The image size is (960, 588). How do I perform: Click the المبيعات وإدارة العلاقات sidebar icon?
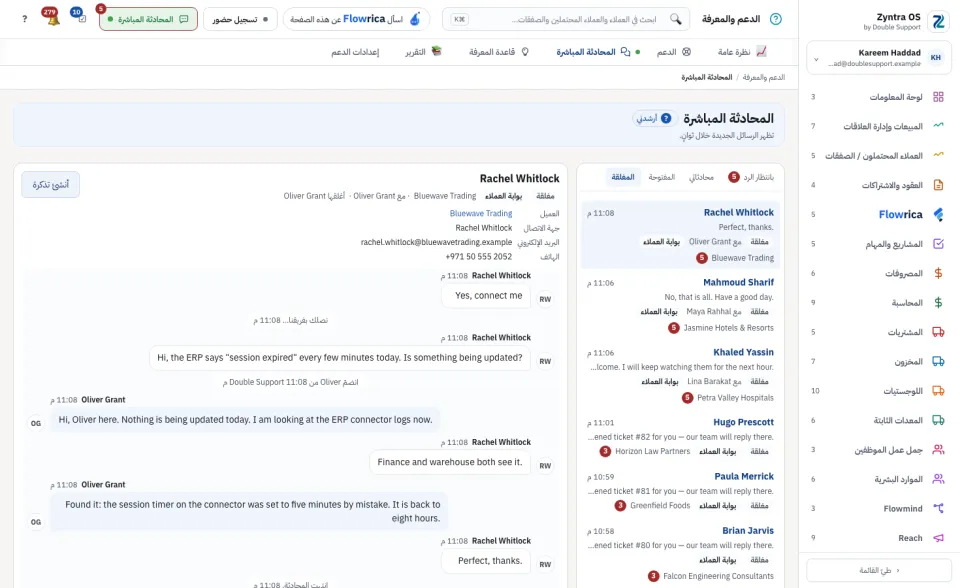pyautogui.click(x=938, y=126)
